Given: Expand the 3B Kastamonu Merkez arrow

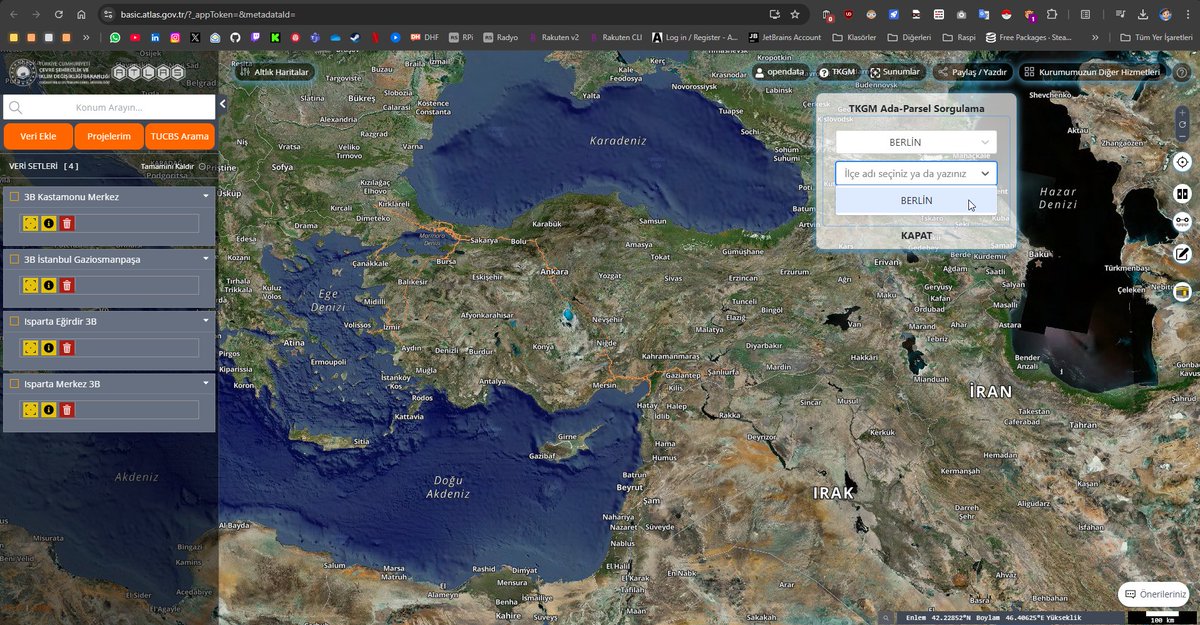Looking at the screenshot, I should pyautogui.click(x=206, y=196).
